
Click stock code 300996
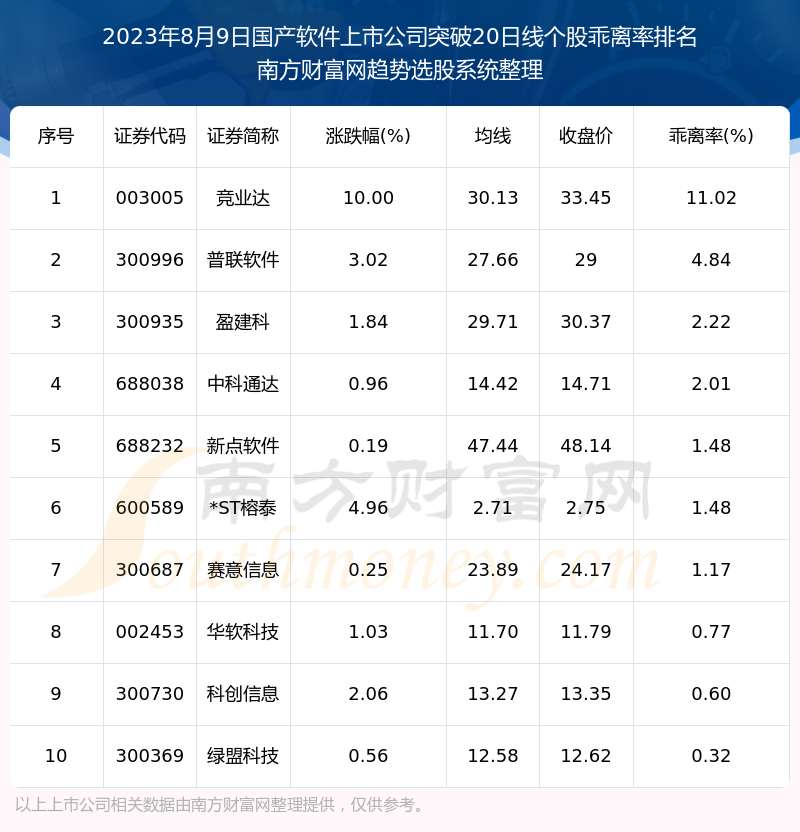[x=150, y=260]
